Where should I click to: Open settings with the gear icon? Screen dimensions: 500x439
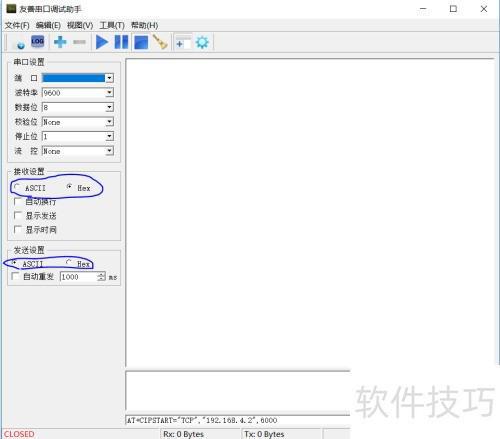point(202,43)
